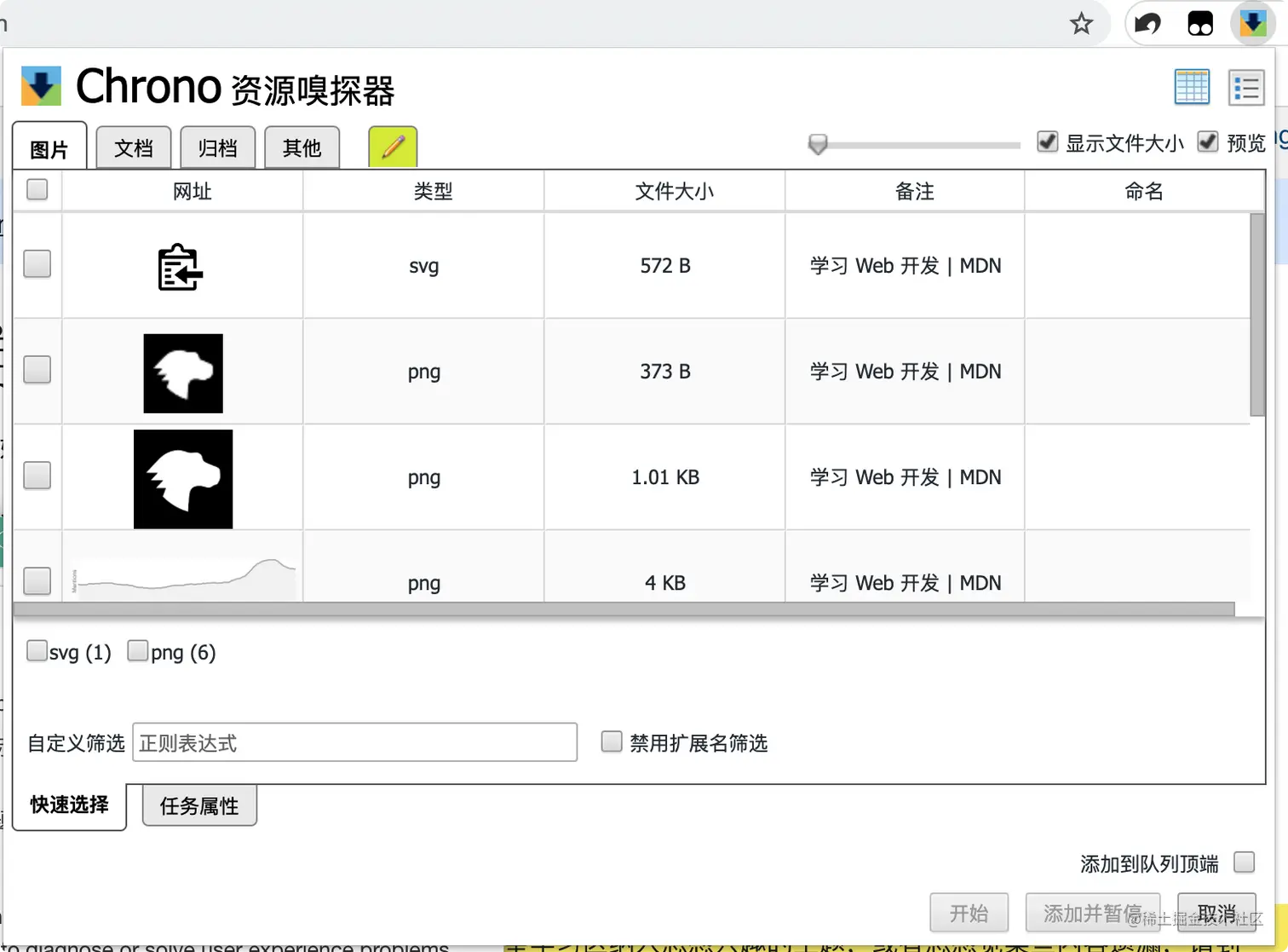Click the svg clipboard thumbnail
Screen dimensions: 1288x952
click(x=181, y=268)
